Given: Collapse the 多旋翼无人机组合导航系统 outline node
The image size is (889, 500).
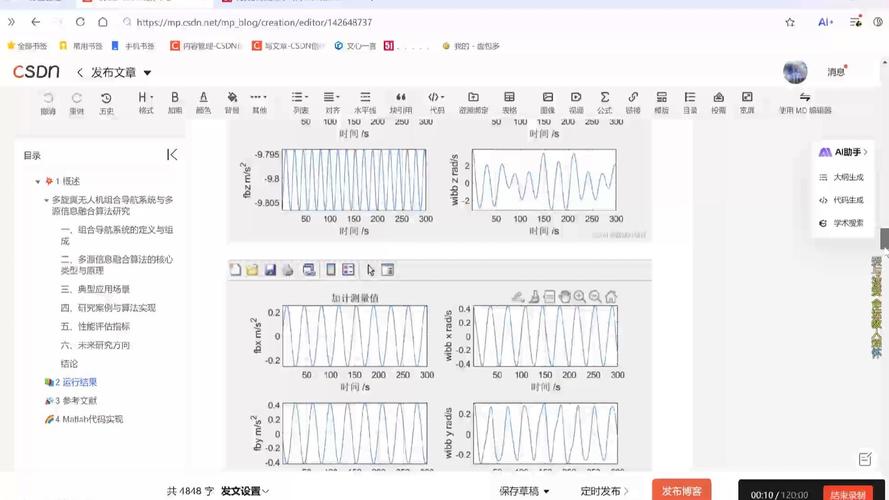Looking at the screenshot, I should click(46, 200).
